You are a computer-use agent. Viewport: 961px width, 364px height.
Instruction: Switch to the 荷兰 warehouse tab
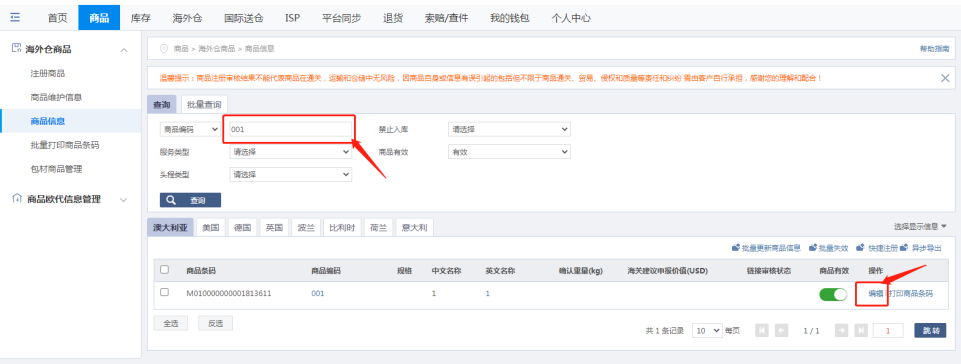click(x=378, y=227)
